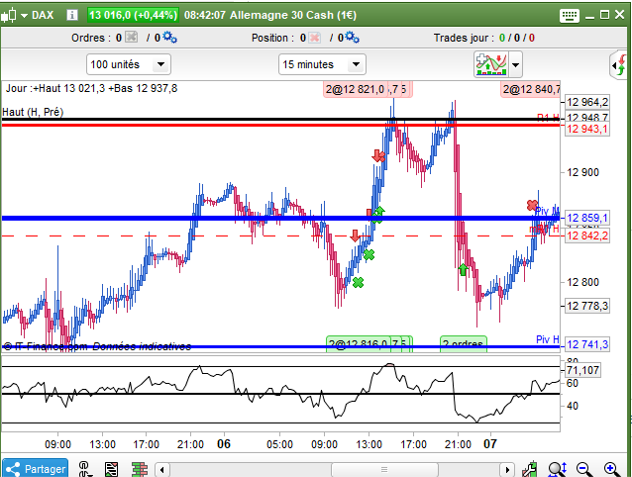Image resolution: width=632 pixels, height=477 pixels.
Task: Click the green price box 13 016,0
Action: click(x=133, y=15)
